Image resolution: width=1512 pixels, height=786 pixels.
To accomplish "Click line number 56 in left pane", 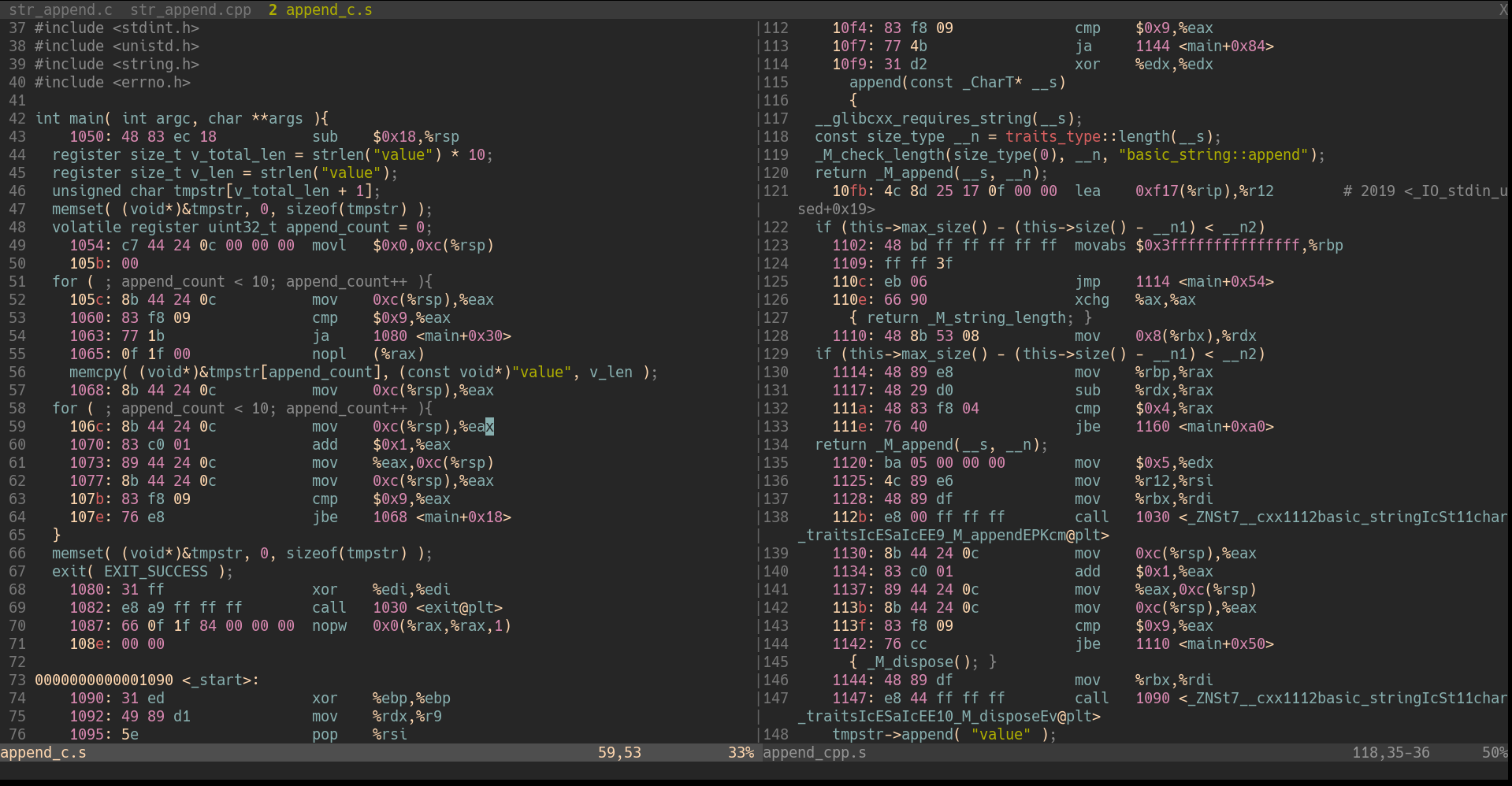I will coord(17,373).
